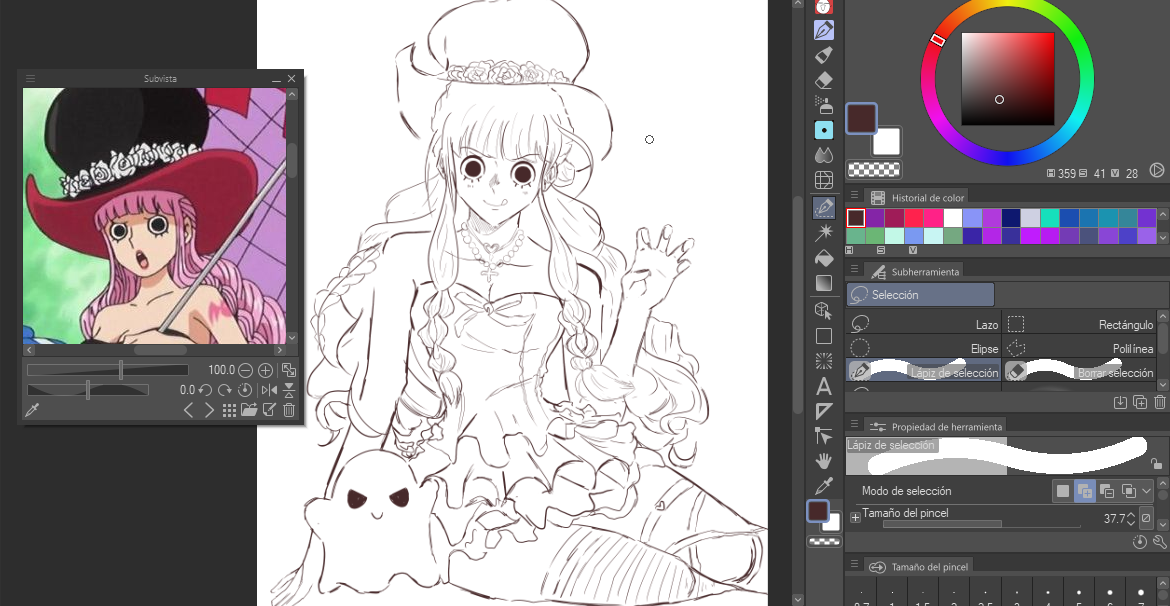Select the Auto select magic wand tool
Screen dimensions: 1170x606
click(x=824, y=233)
